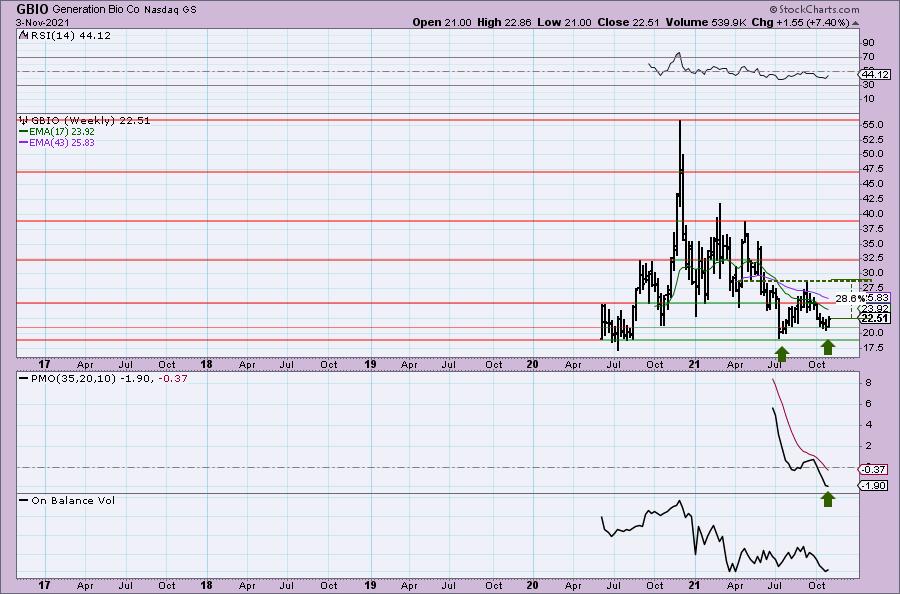The image size is (900, 594).
Task: Select year 18 below the price panel
Action: (x=206, y=364)
